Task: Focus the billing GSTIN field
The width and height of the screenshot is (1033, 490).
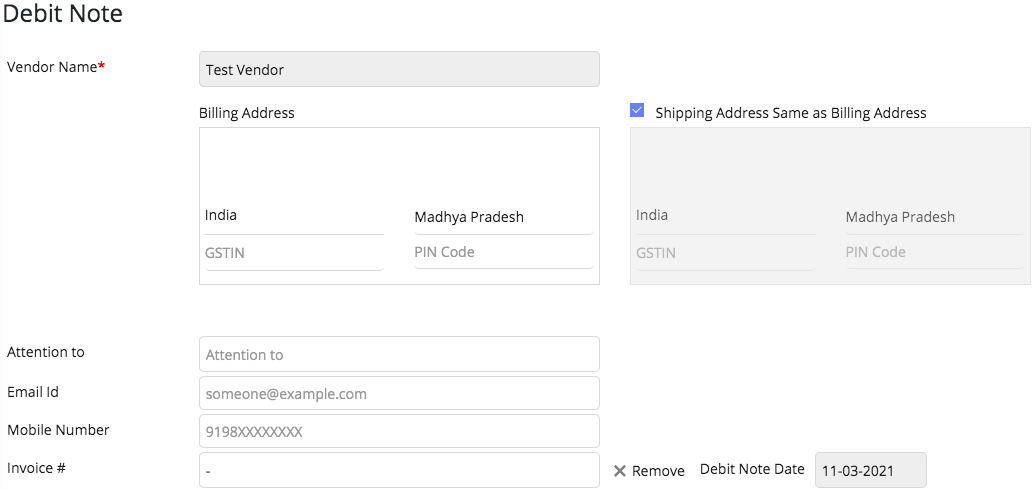Action: 293,253
